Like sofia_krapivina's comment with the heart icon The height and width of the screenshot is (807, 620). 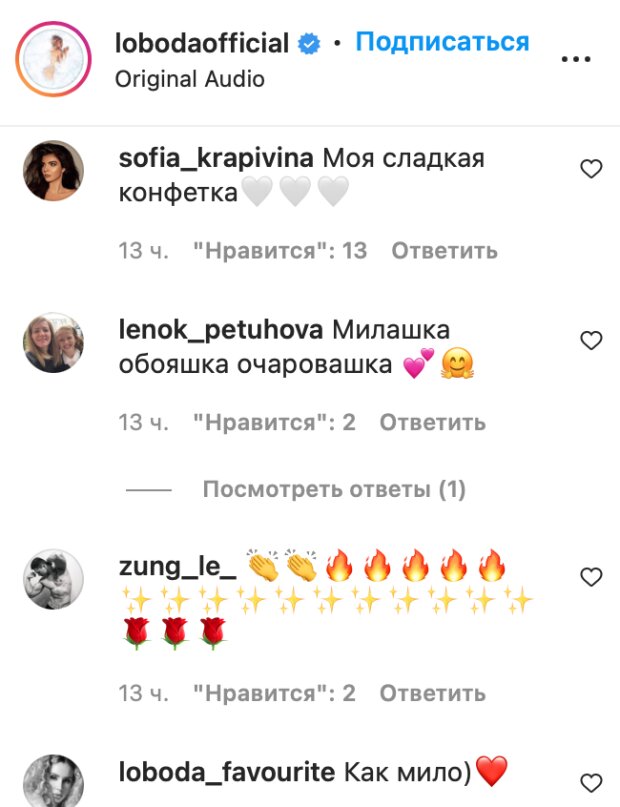pyautogui.click(x=591, y=169)
